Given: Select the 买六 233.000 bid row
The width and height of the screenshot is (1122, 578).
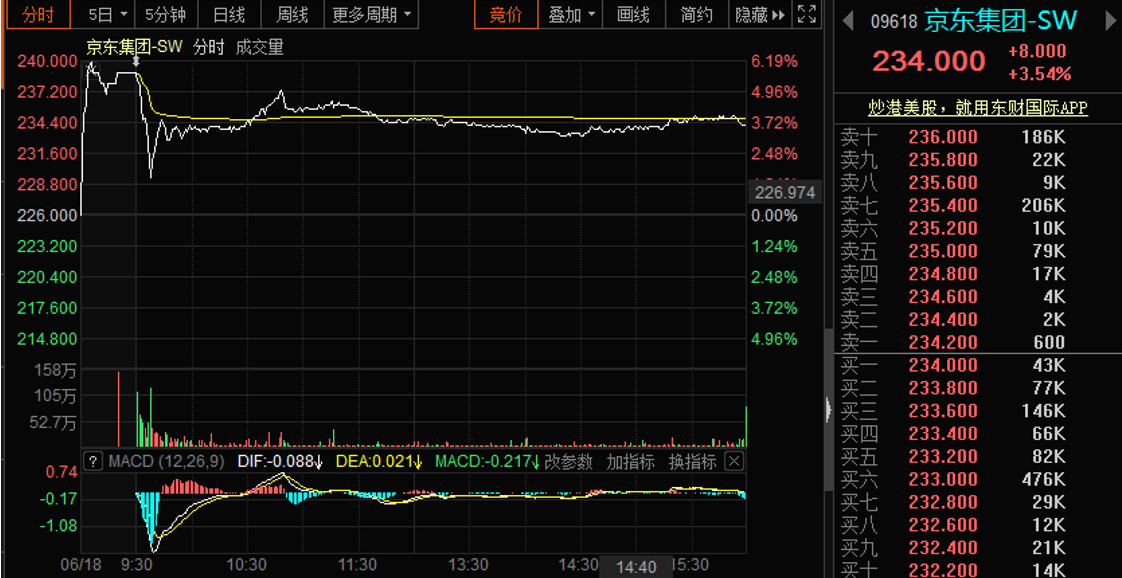Looking at the screenshot, I should tap(977, 479).
